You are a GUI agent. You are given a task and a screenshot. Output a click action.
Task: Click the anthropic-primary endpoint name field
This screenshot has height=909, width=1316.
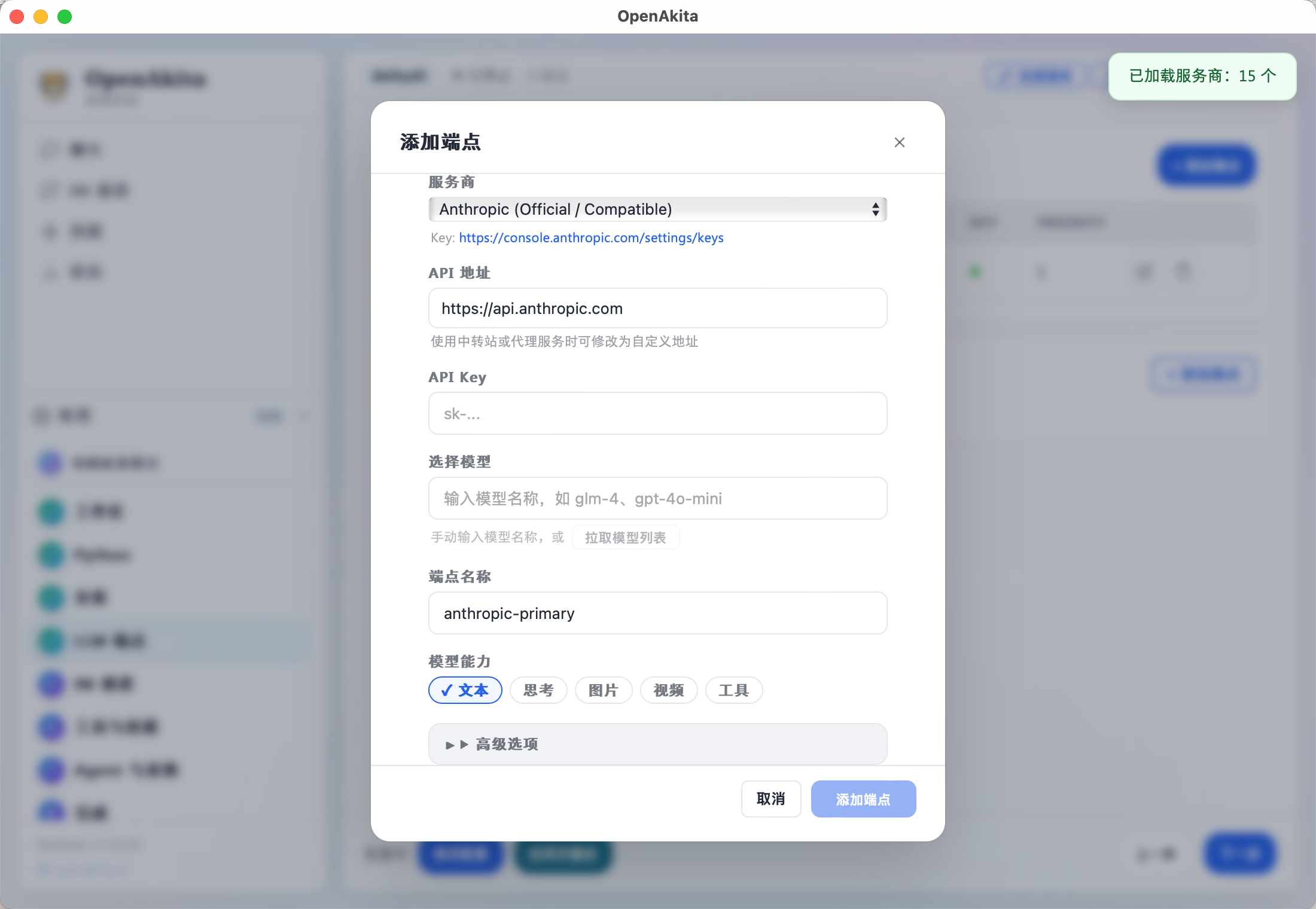(x=657, y=613)
